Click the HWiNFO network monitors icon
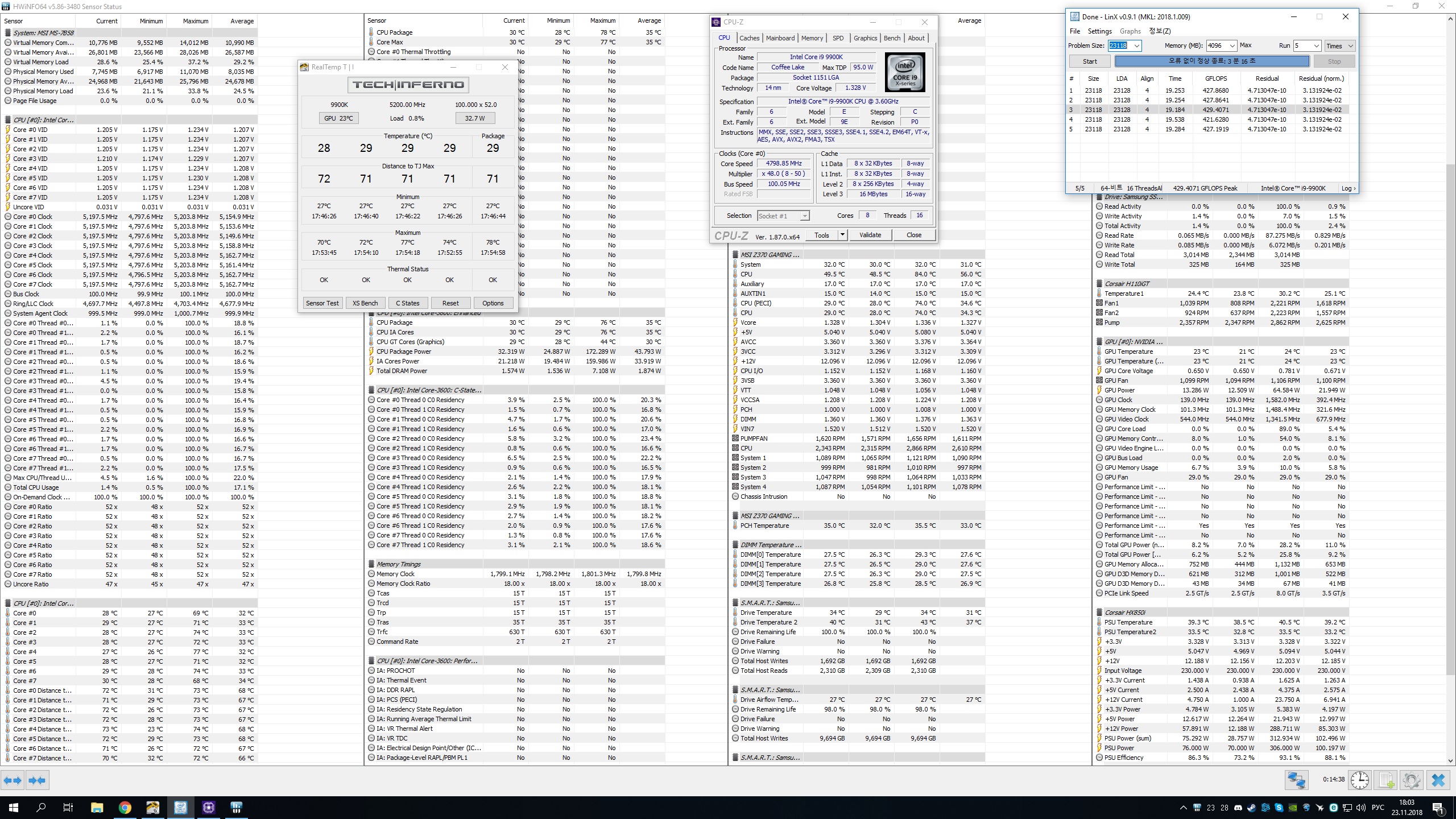The height and width of the screenshot is (819, 1456). [1297, 780]
